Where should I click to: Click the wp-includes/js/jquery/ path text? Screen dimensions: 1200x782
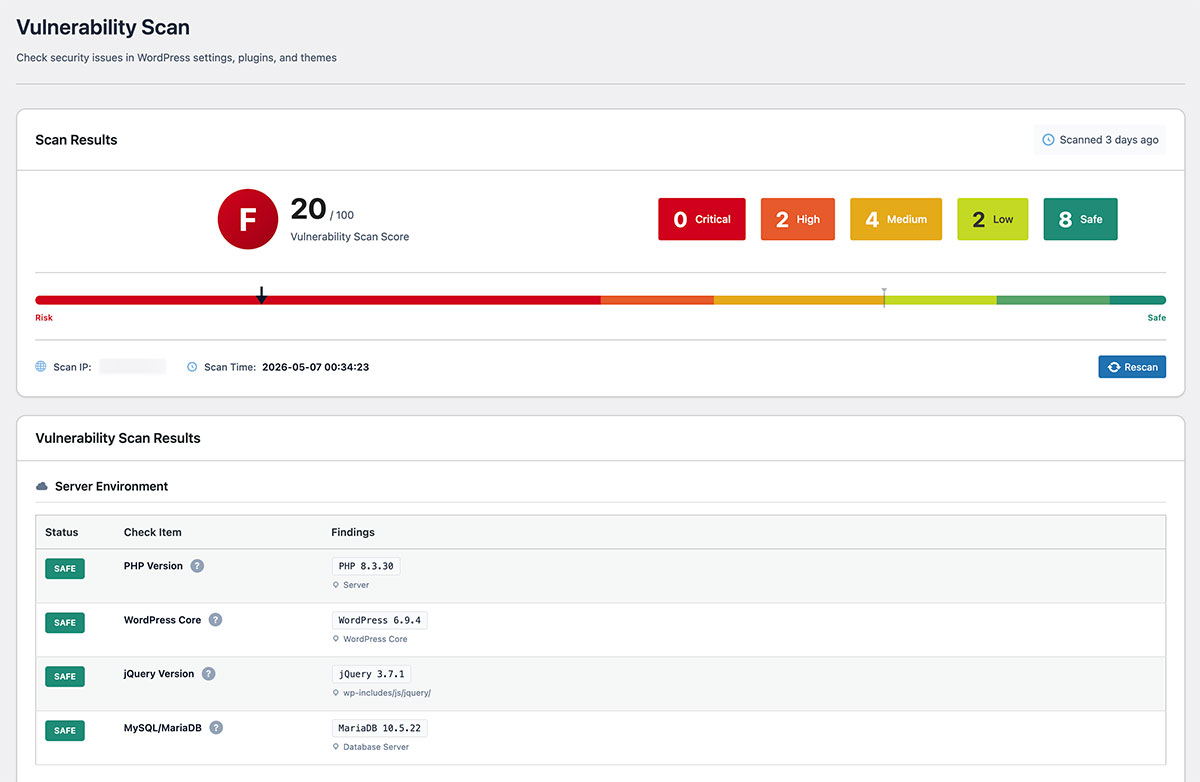click(x=387, y=693)
